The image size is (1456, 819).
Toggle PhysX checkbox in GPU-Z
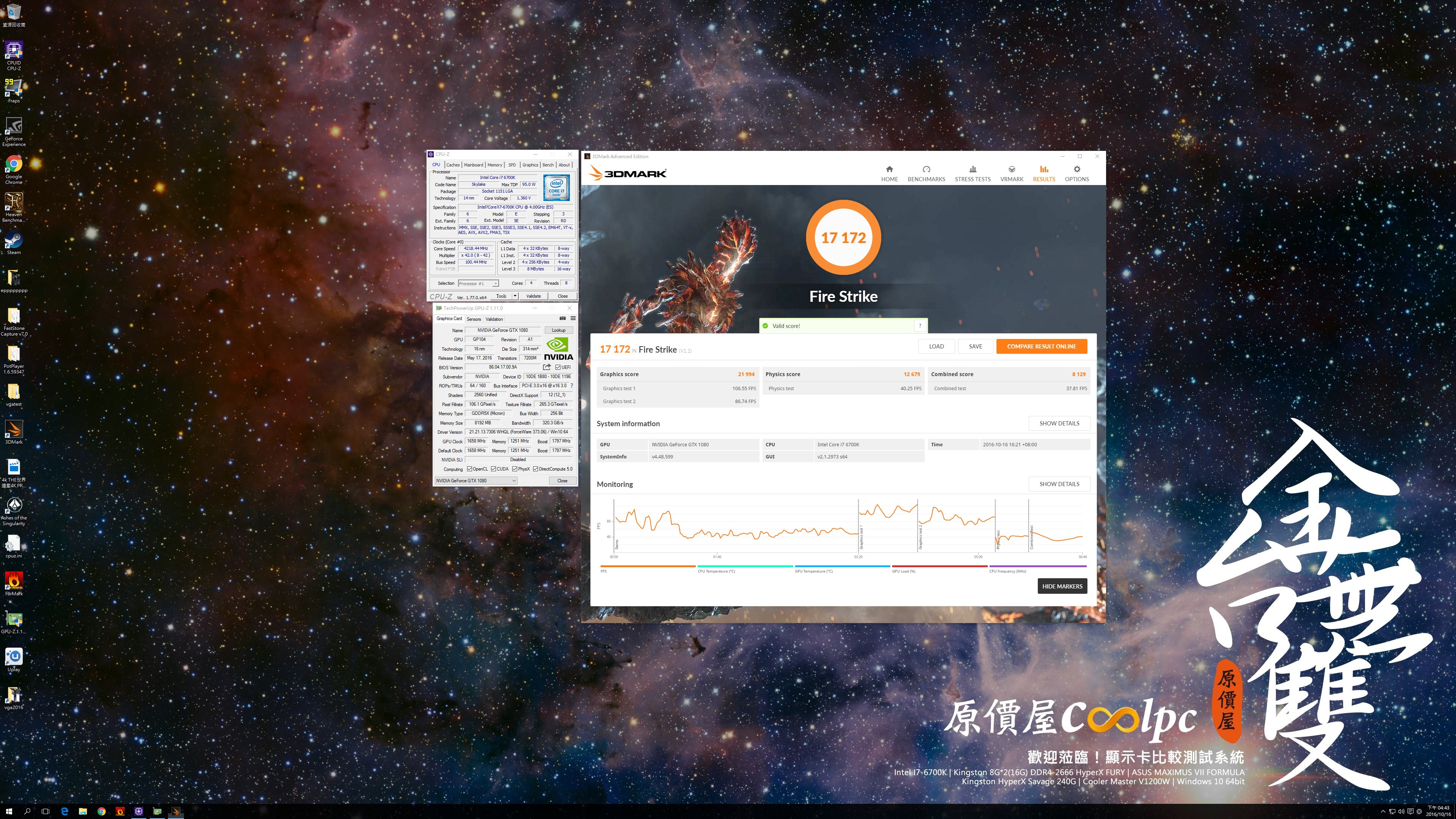coord(515,469)
